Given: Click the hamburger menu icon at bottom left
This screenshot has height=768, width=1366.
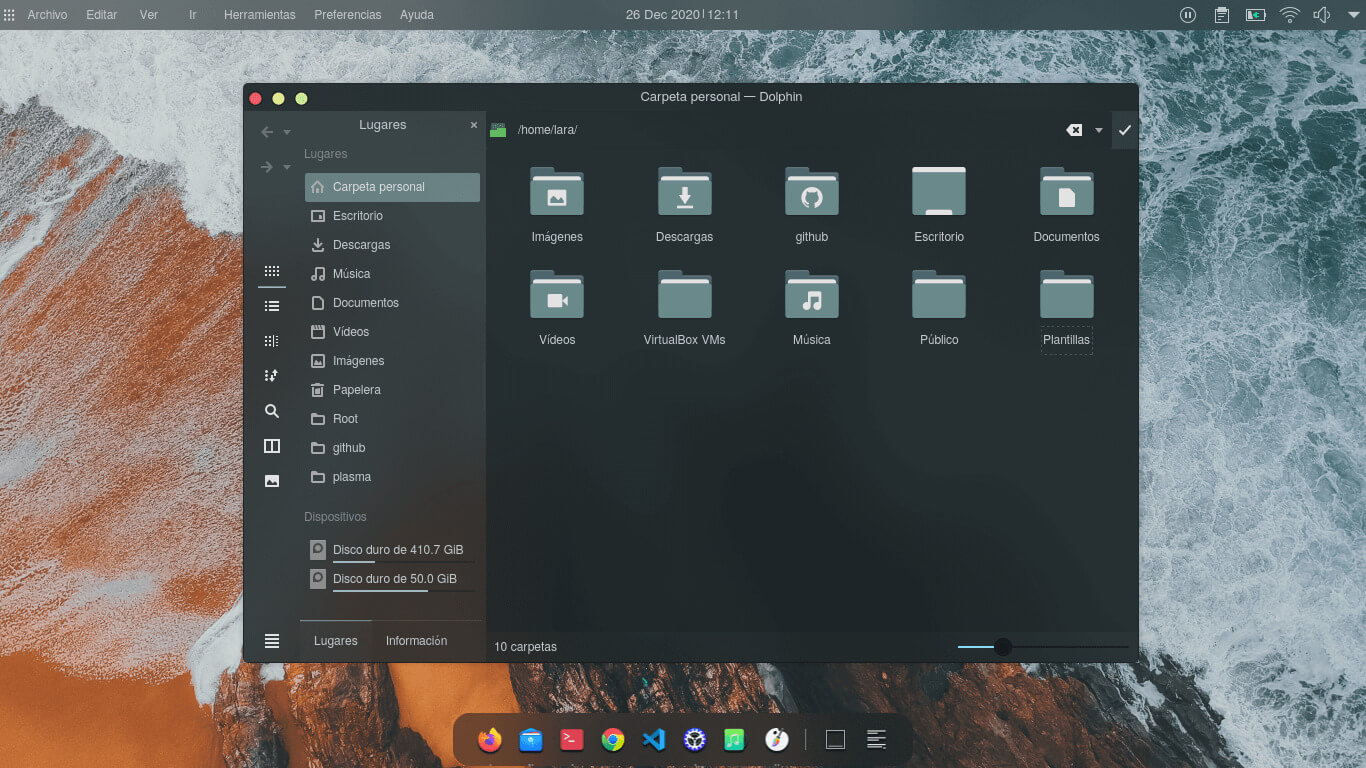Looking at the screenshot, I should click(x=271, y=641).
